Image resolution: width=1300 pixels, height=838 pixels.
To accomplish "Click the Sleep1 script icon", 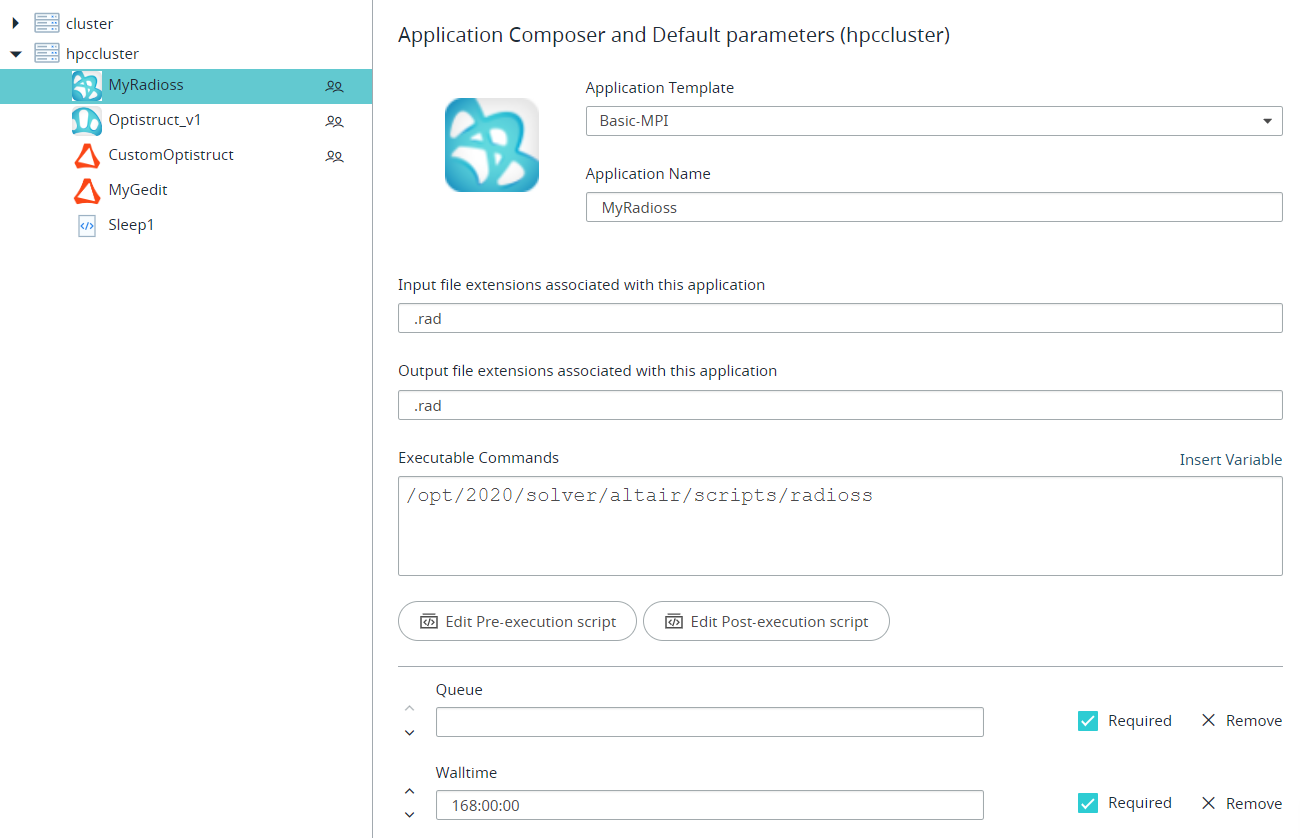I will click(87, 226).
